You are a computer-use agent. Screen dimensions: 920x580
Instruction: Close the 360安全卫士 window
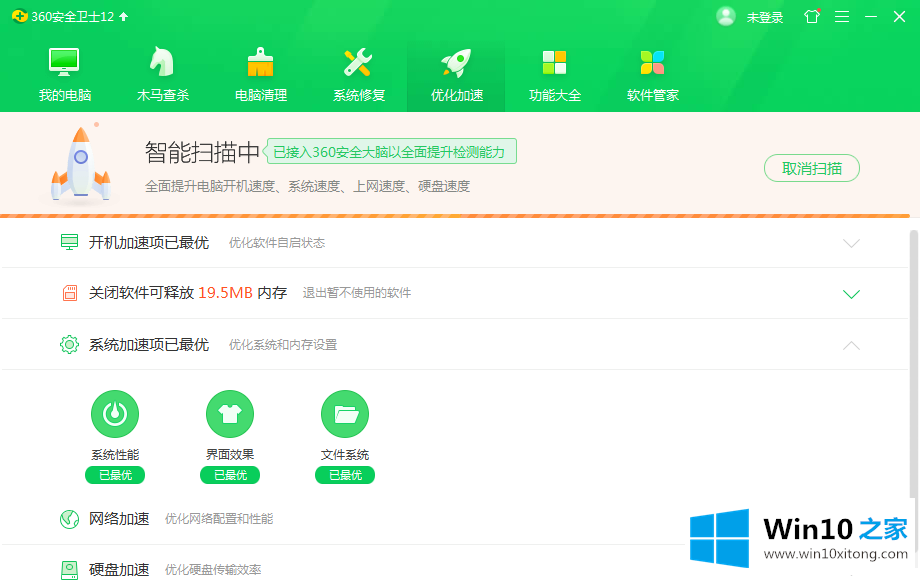(899, 16)
